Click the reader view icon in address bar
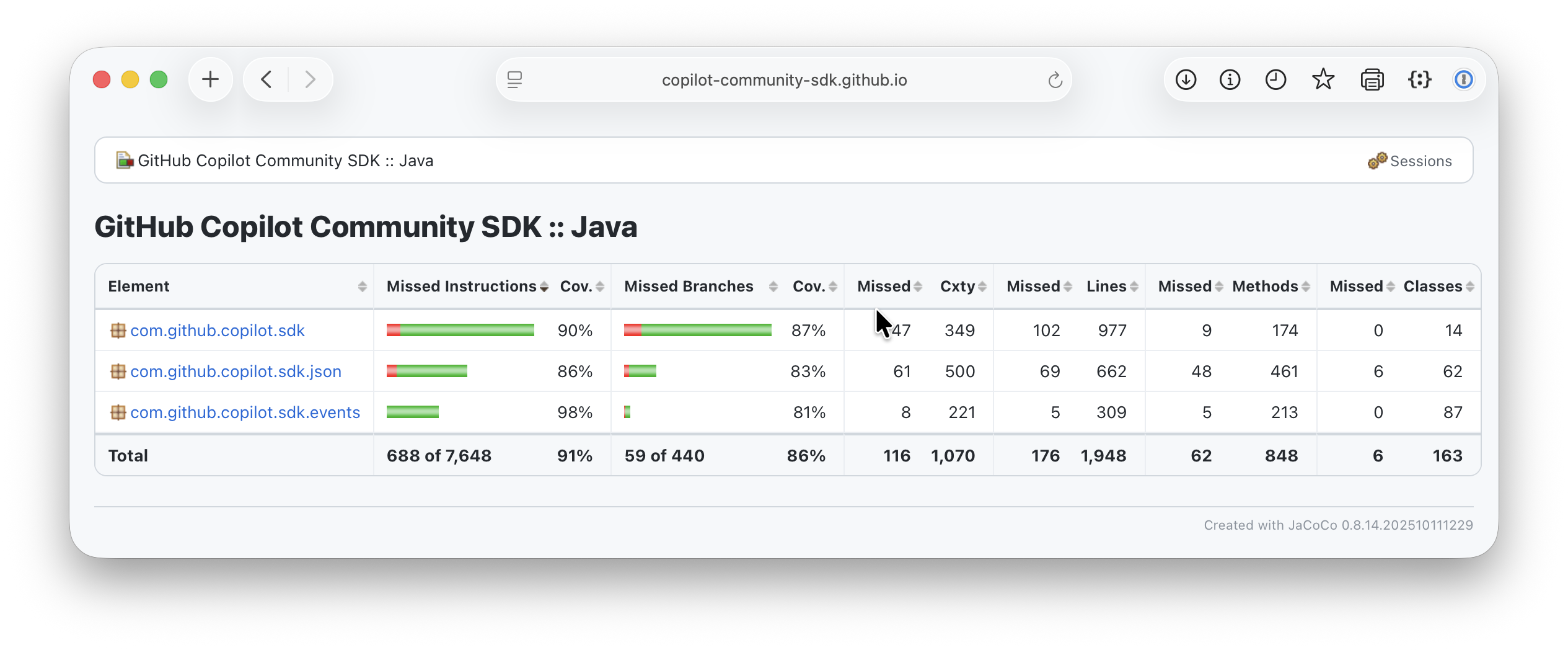Viewport: 1568px width, 650px height. coord(514,80)
